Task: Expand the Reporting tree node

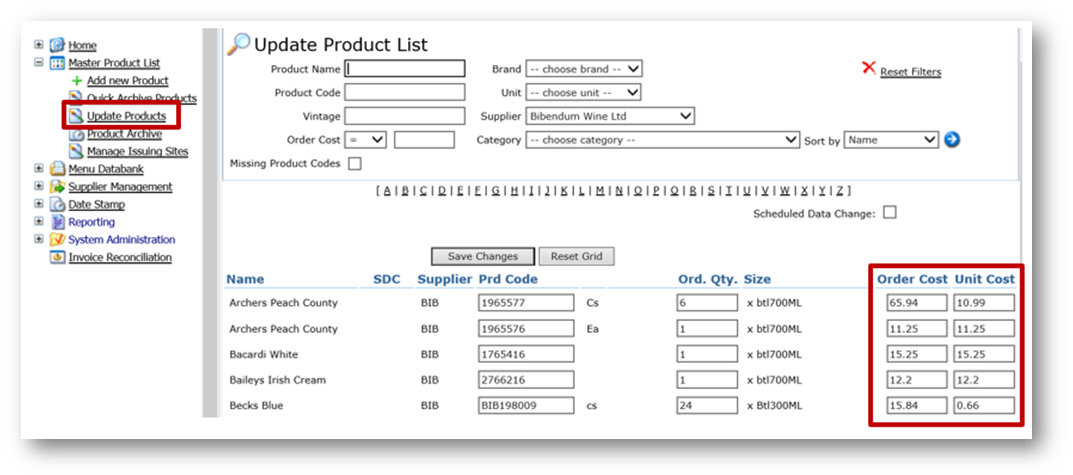Action: point(39,222)
